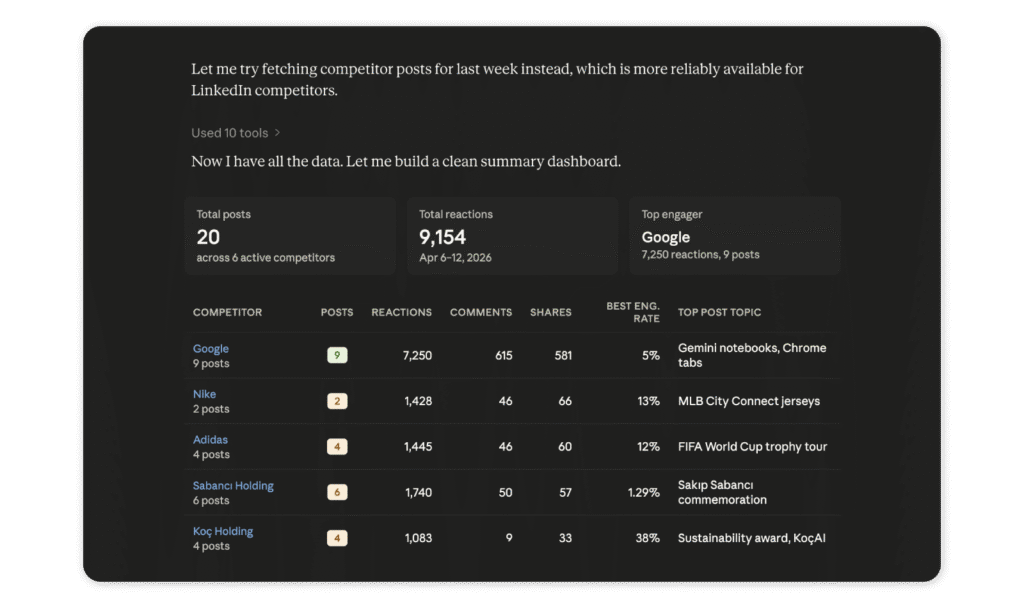1024x608 pixels.
Task: Open the Sabancı Holding competitor link
Action: coord(233,486)
